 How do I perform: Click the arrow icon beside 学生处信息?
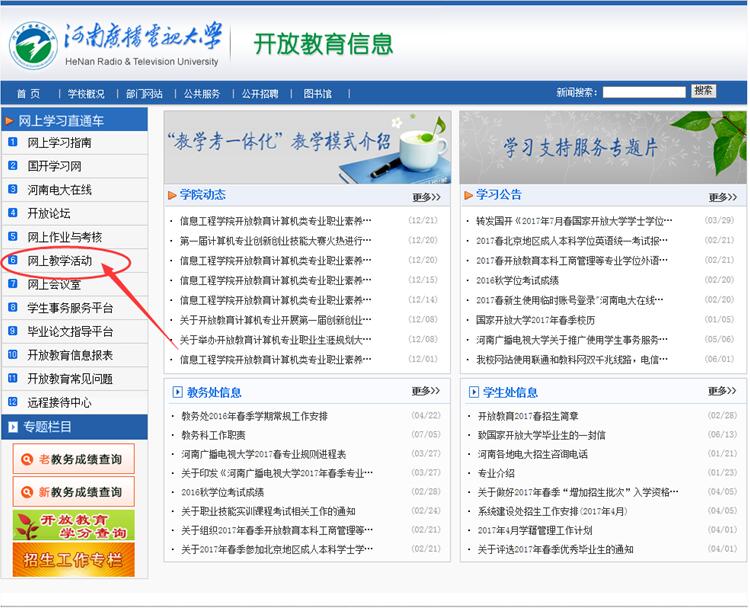click(472, 392)
